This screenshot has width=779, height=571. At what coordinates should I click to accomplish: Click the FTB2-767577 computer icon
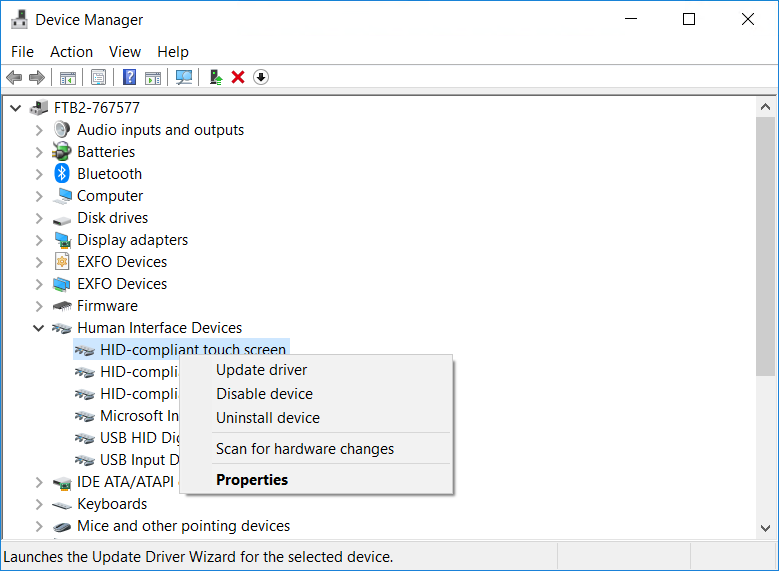39,107
